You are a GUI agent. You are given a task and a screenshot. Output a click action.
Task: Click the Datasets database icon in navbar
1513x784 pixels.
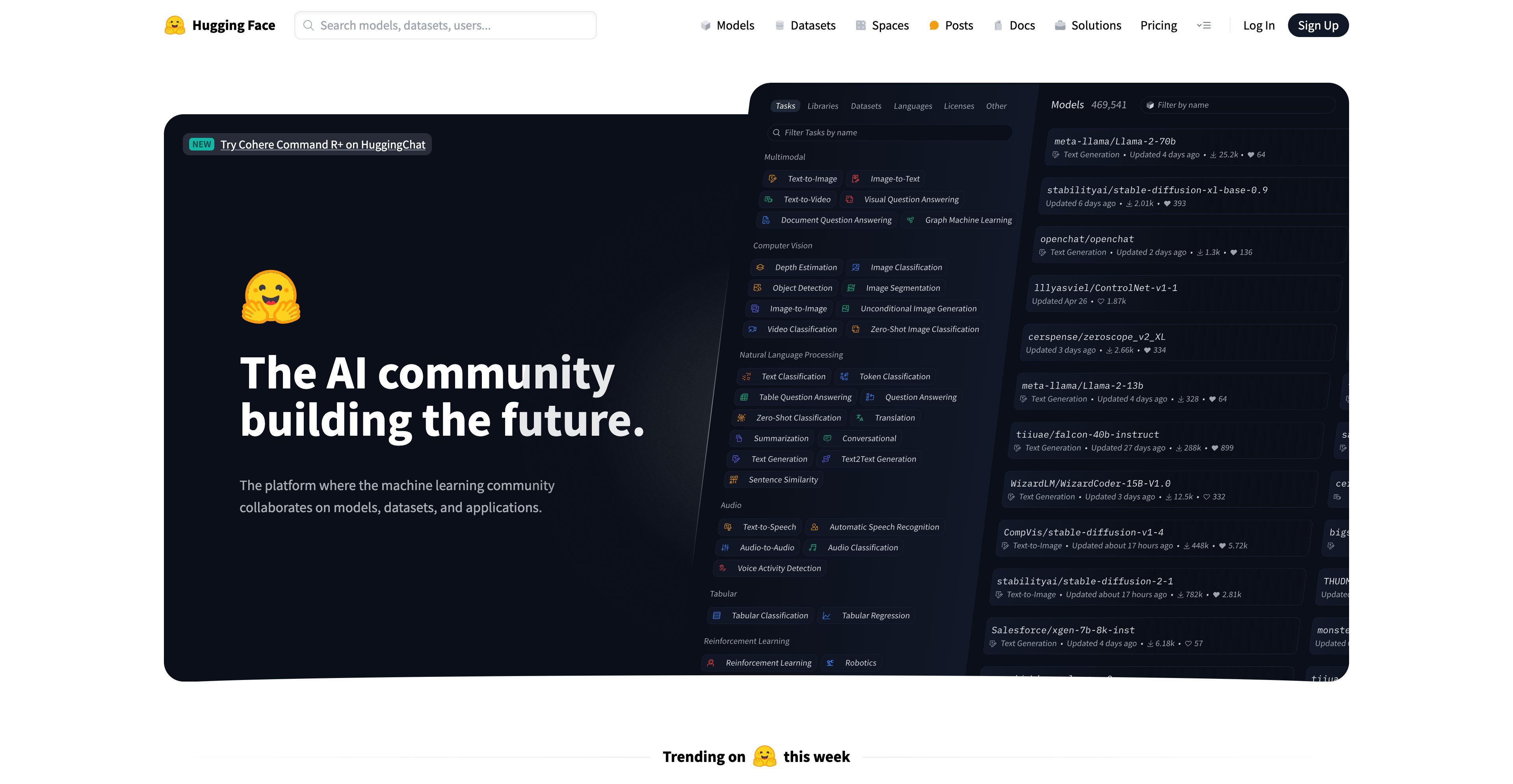(x=779, y=25)
